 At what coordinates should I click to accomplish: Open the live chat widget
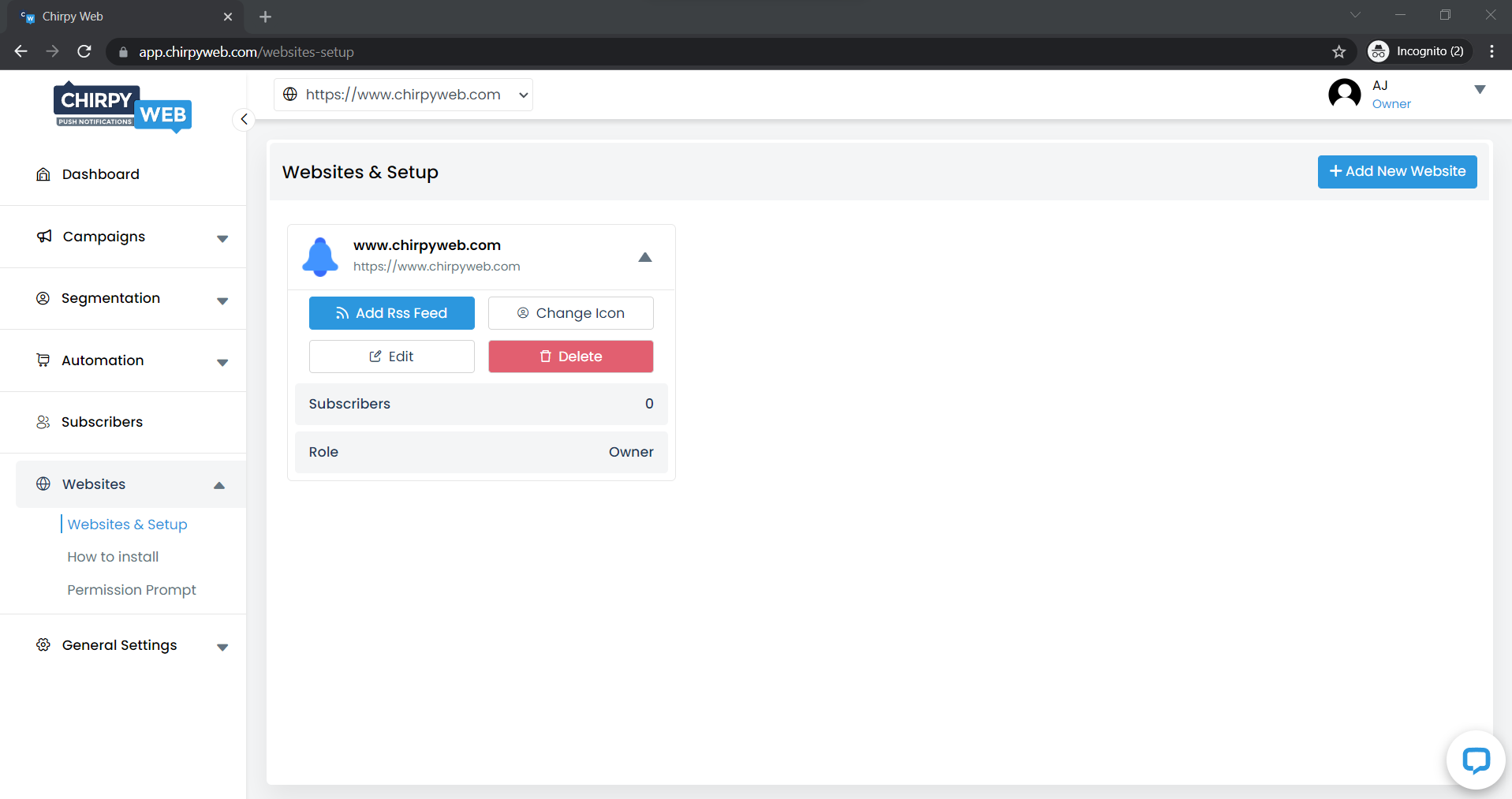(x=1475, y=760)
